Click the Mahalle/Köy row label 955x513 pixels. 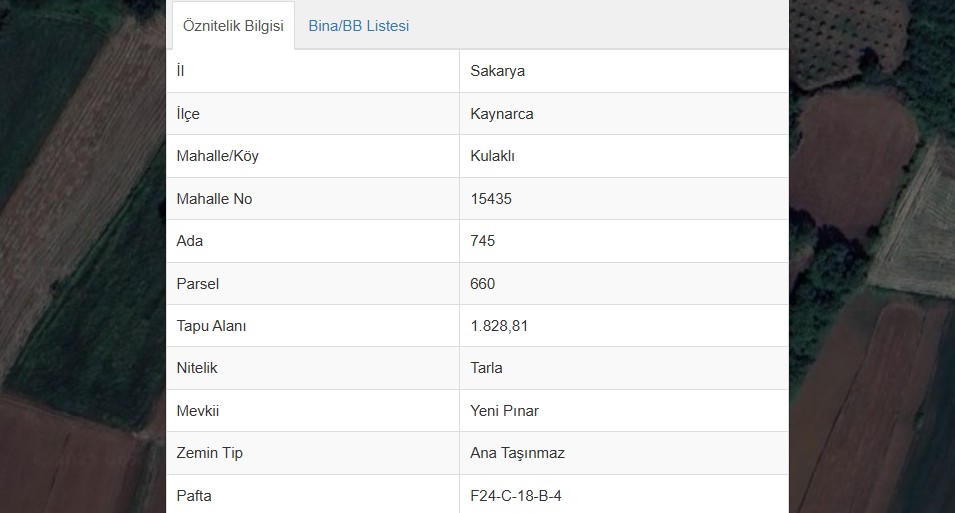click(x=217, y=156)
